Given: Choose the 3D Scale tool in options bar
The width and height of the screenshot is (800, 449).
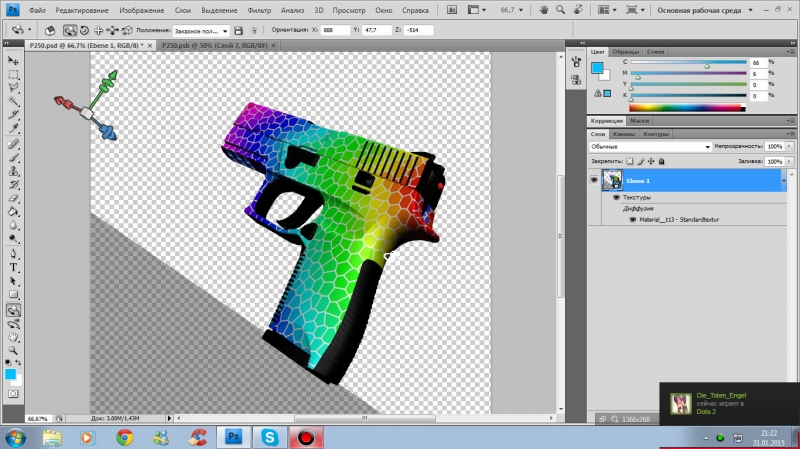Looking at the screenshot, I should coord(127,31).
